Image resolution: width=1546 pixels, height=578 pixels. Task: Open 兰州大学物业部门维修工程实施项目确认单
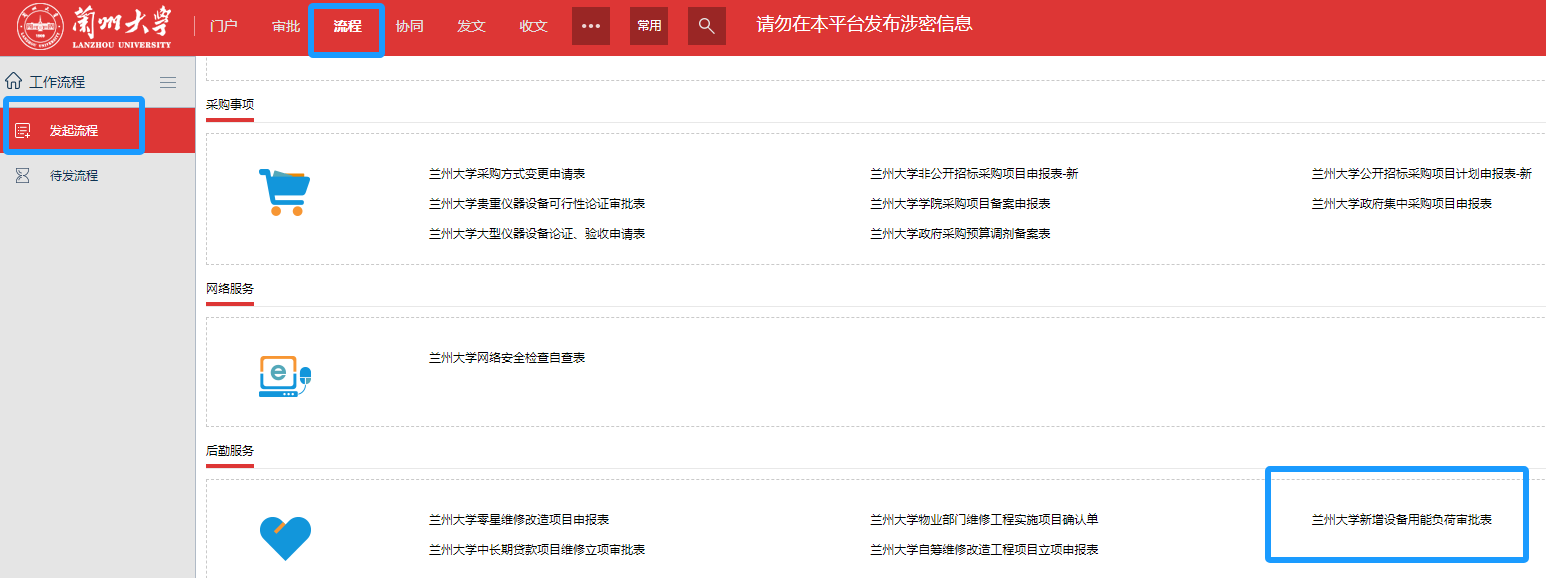[x=984, y=520]
